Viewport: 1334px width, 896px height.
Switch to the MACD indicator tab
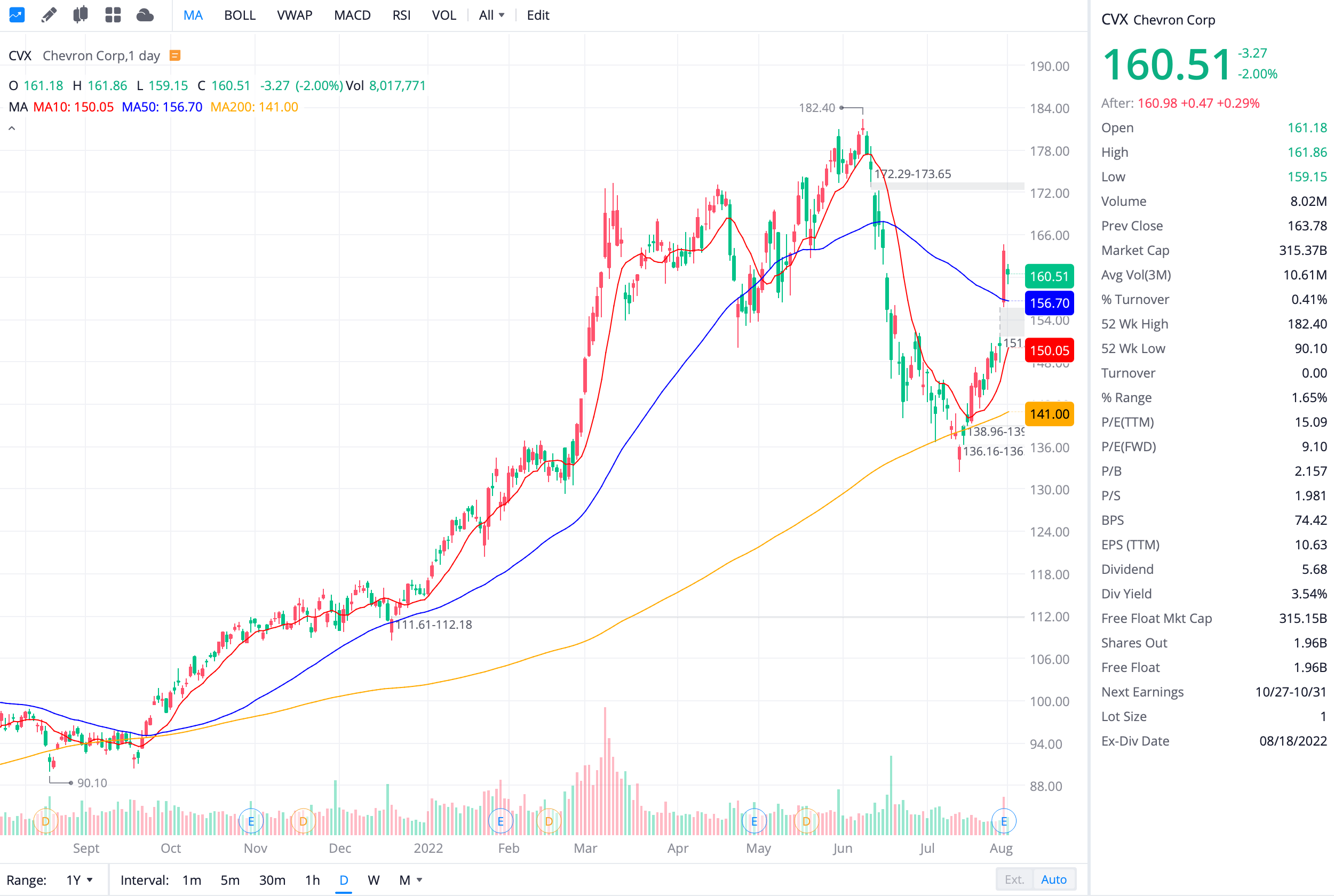tap(352, 15)
